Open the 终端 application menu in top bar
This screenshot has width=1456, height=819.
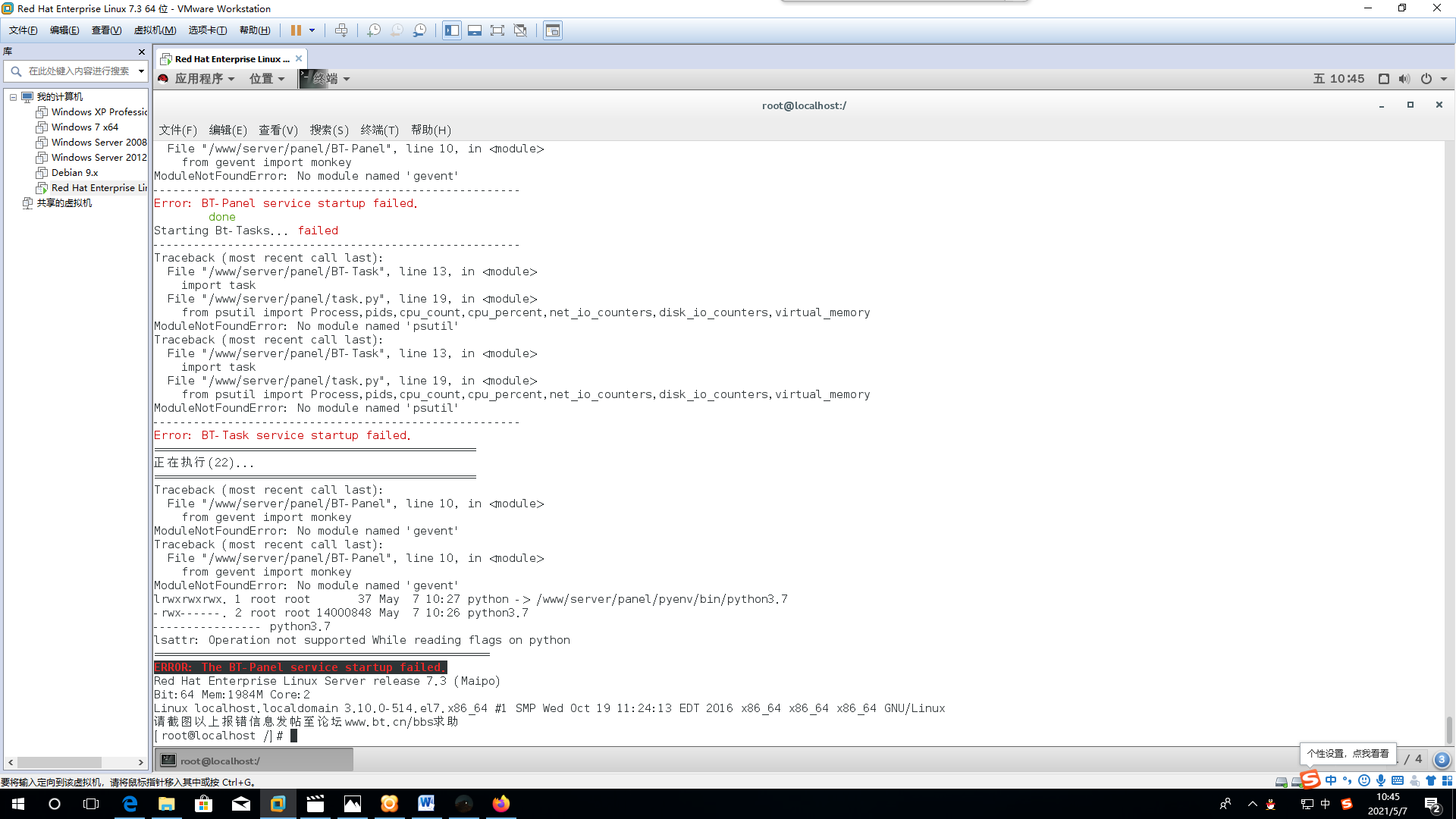tap(325, 79)
